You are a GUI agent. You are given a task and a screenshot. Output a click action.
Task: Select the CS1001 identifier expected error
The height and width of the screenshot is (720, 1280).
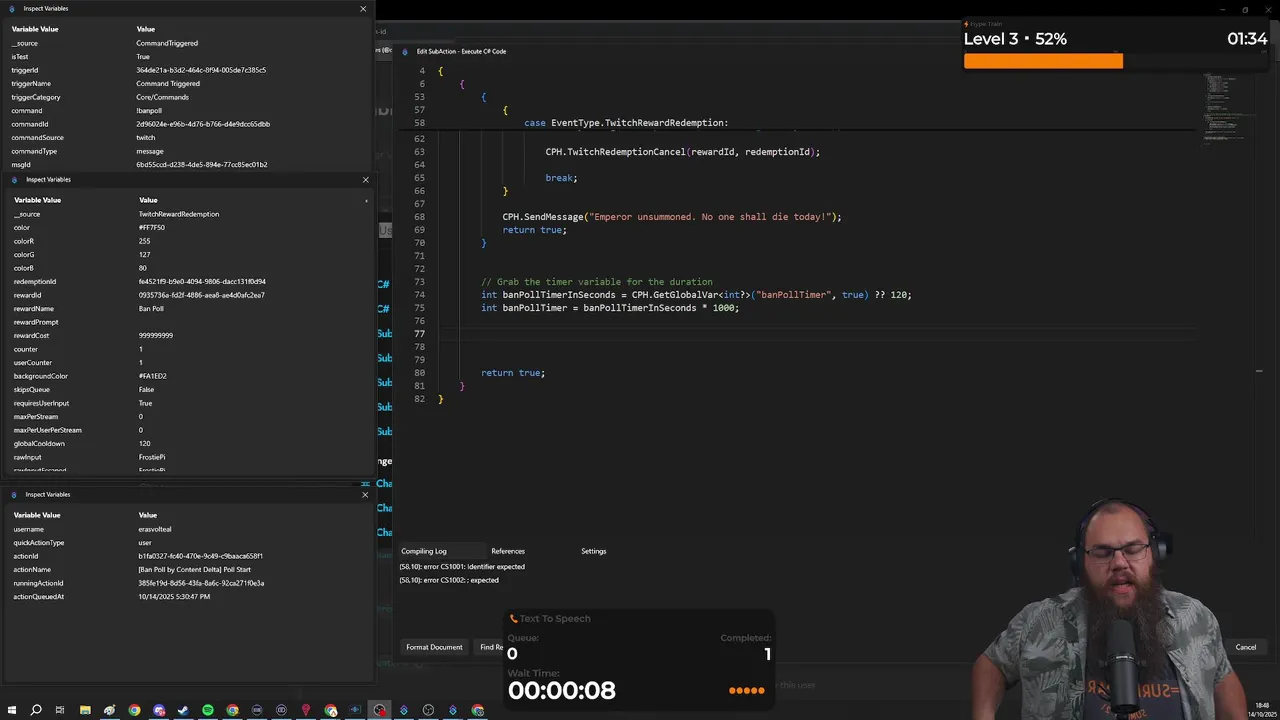[x=462, y=567]
